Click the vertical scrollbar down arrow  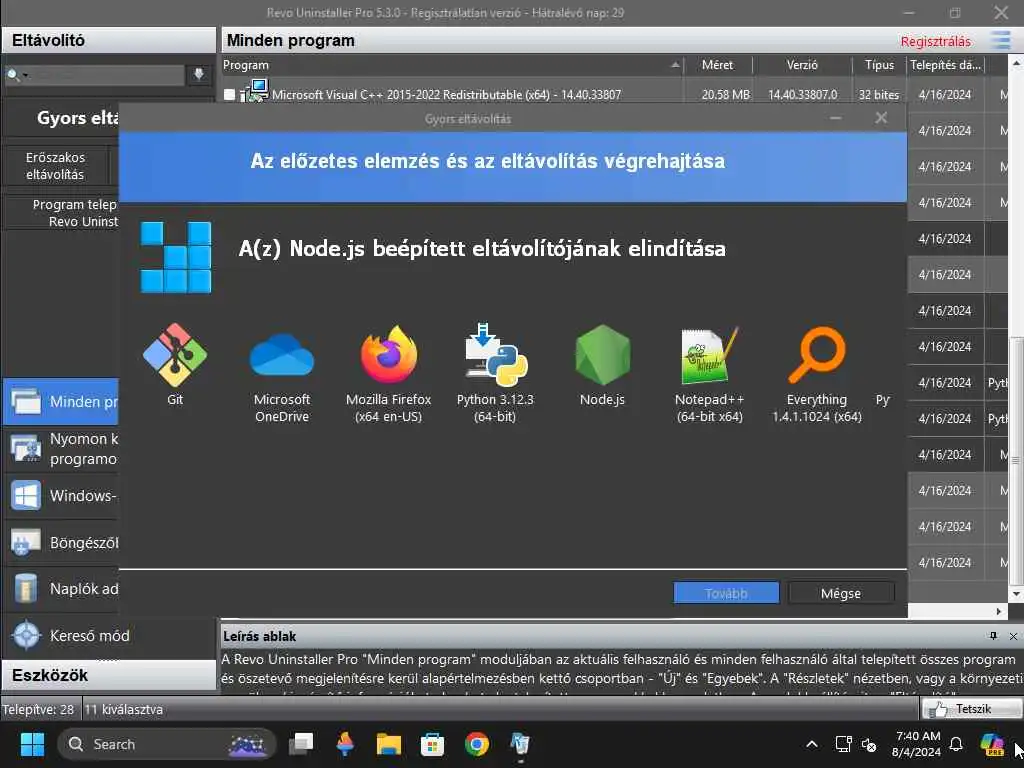pos(1016,594)
